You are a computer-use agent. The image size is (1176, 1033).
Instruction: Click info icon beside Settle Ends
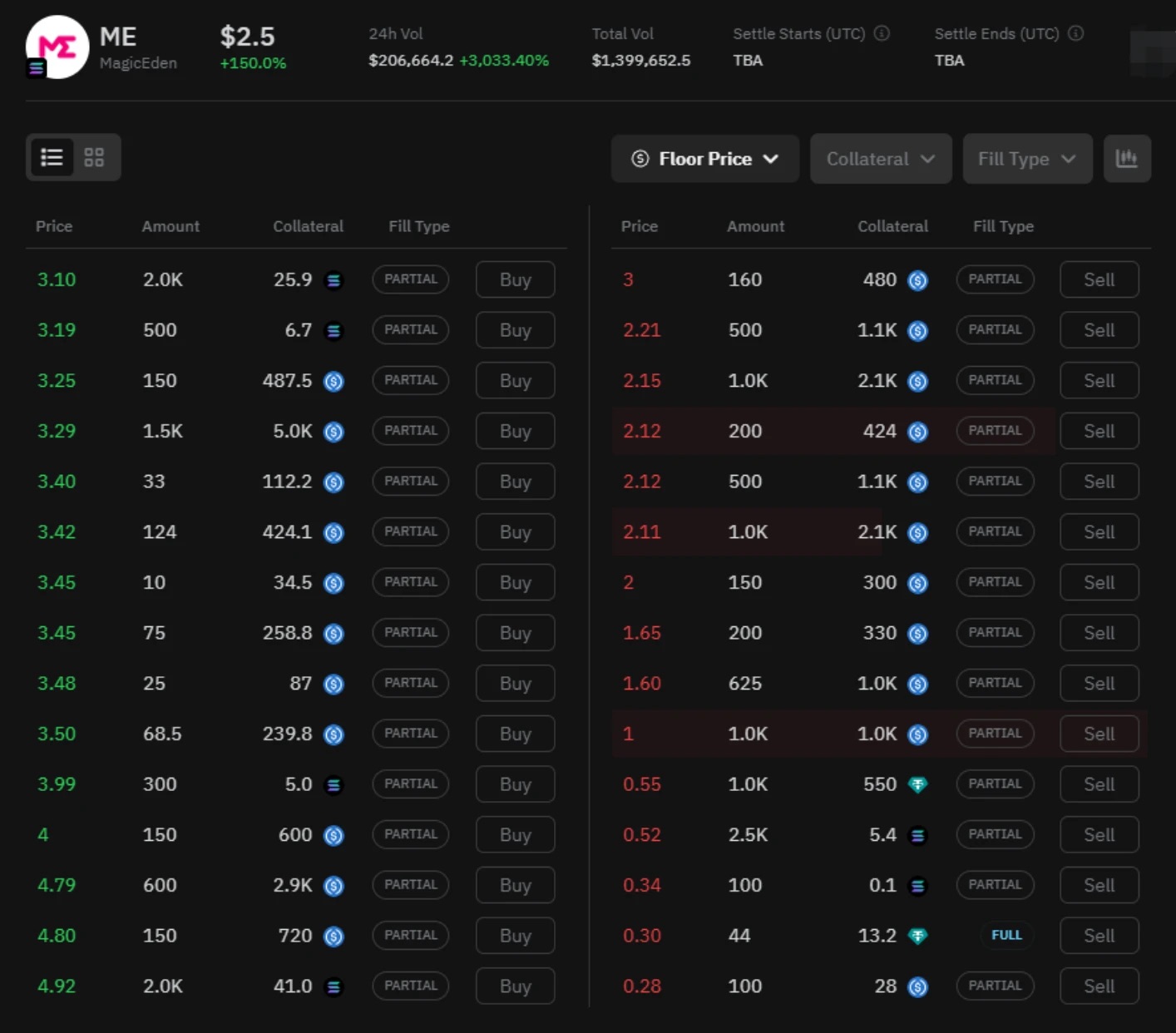(x=1075, y=33)
